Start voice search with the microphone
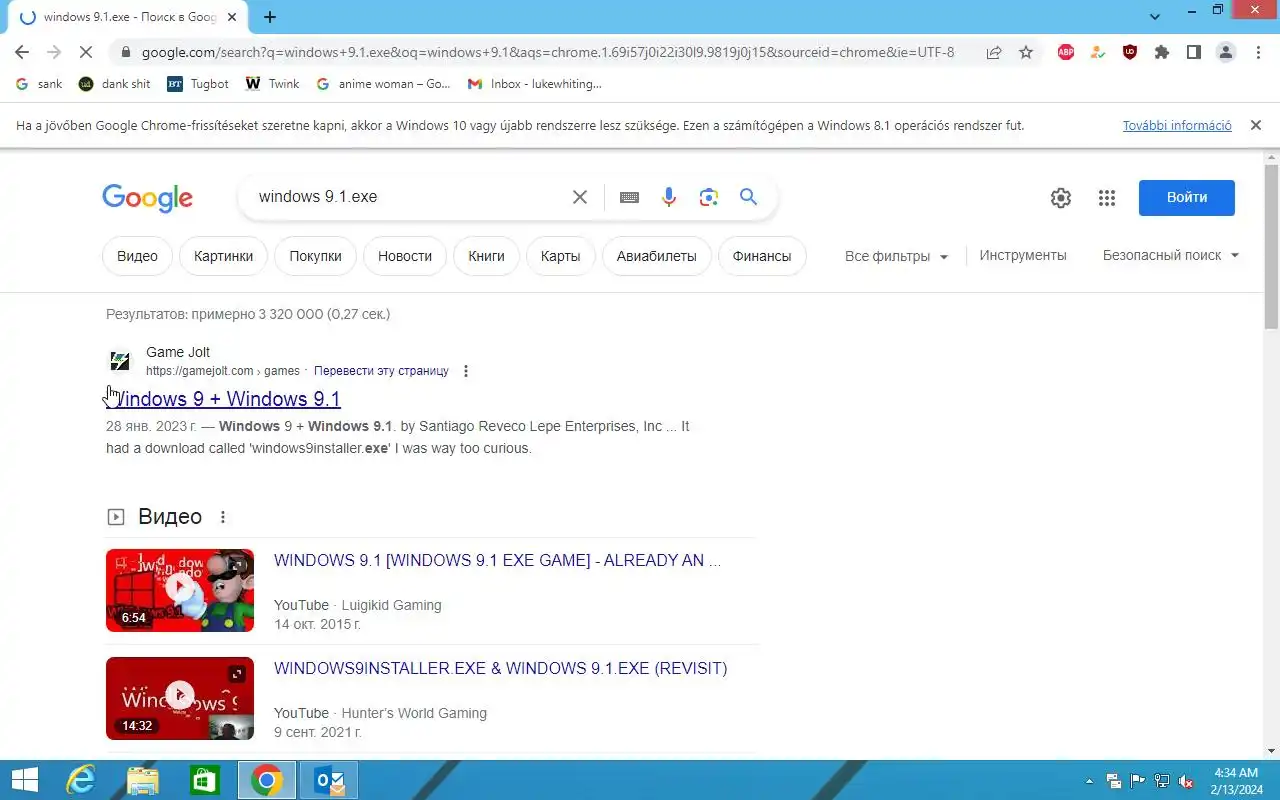1280x800 pixels. click(669, 197)
